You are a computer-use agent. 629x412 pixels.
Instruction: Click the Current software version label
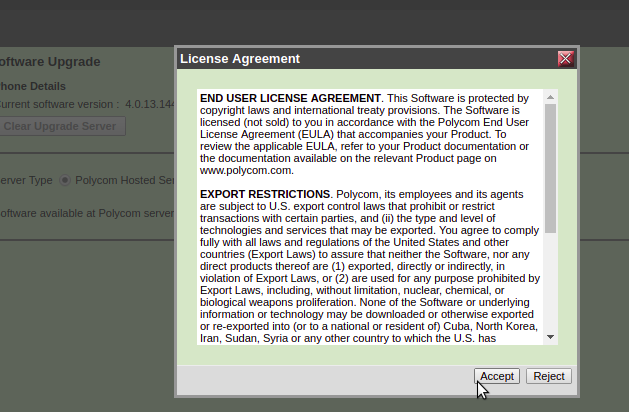tap(59, 104)
